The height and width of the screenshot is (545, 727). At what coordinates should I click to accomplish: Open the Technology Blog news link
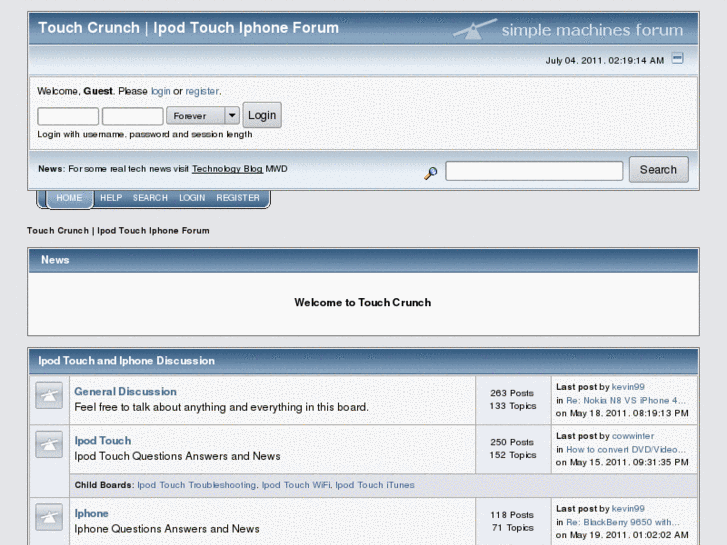coord(227,169)
